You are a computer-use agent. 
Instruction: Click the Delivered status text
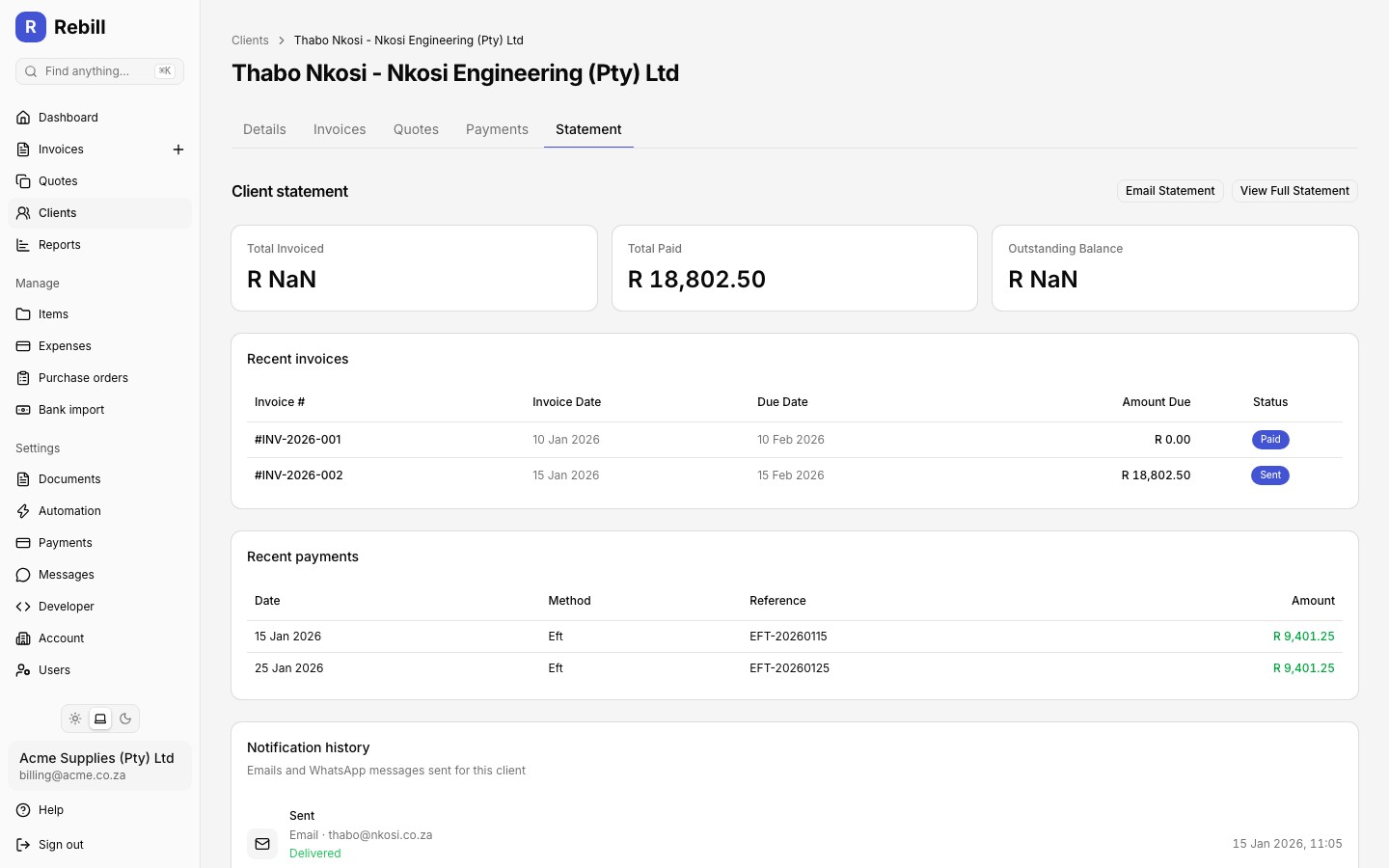point(315,854)
